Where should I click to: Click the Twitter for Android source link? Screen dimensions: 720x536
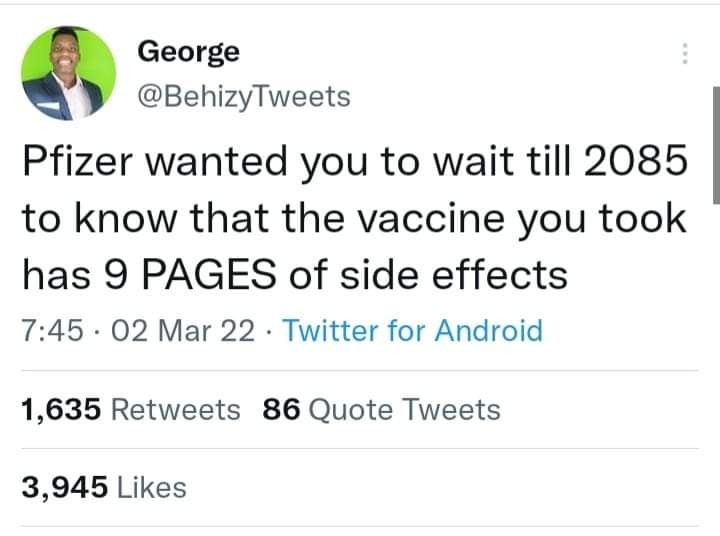(x=413, y=330)
